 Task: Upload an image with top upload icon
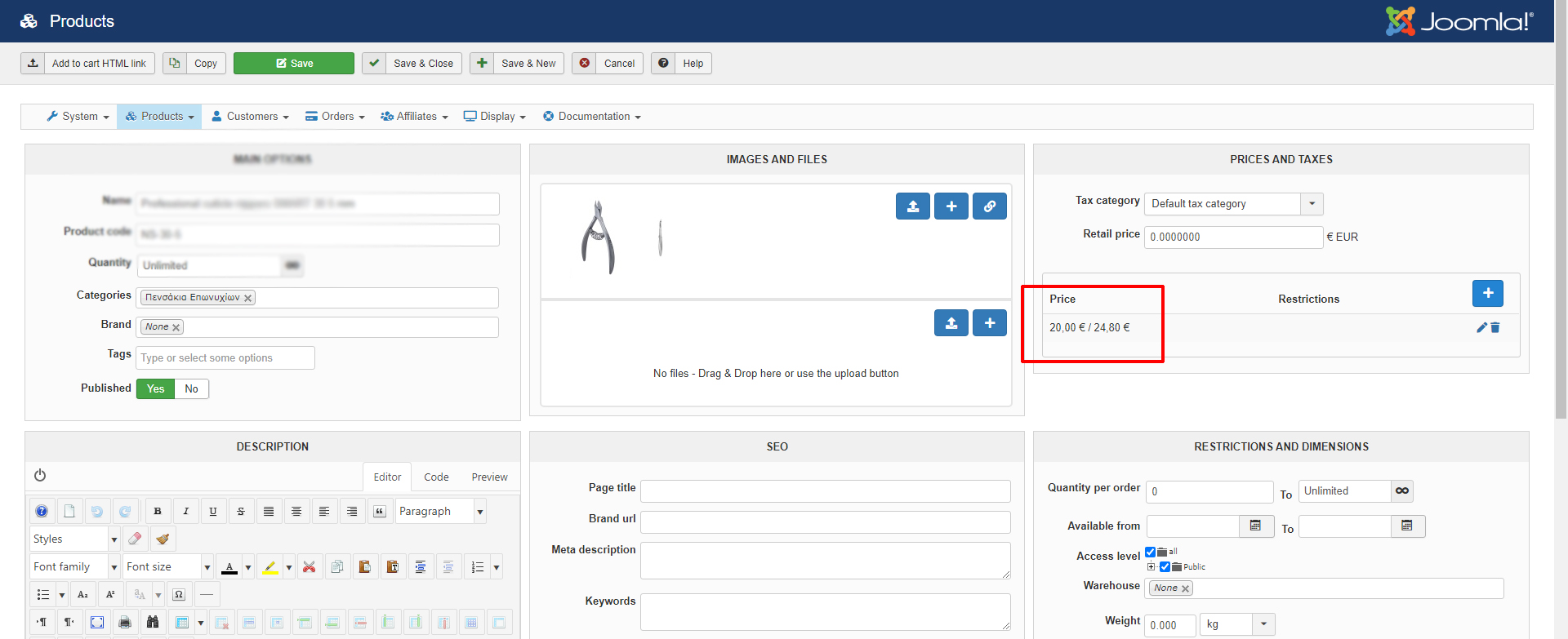pos(913,206)
